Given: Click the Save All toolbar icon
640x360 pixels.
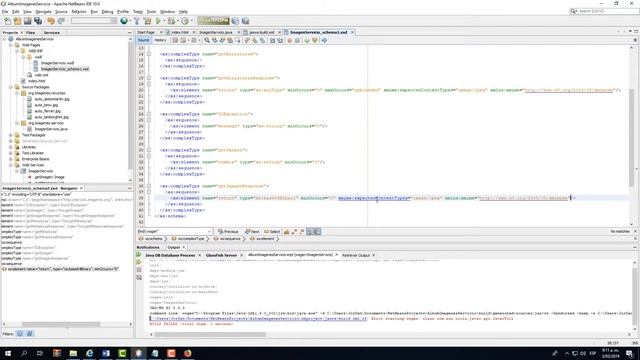Looking at the screenshot, I should (x=38, y=21).
